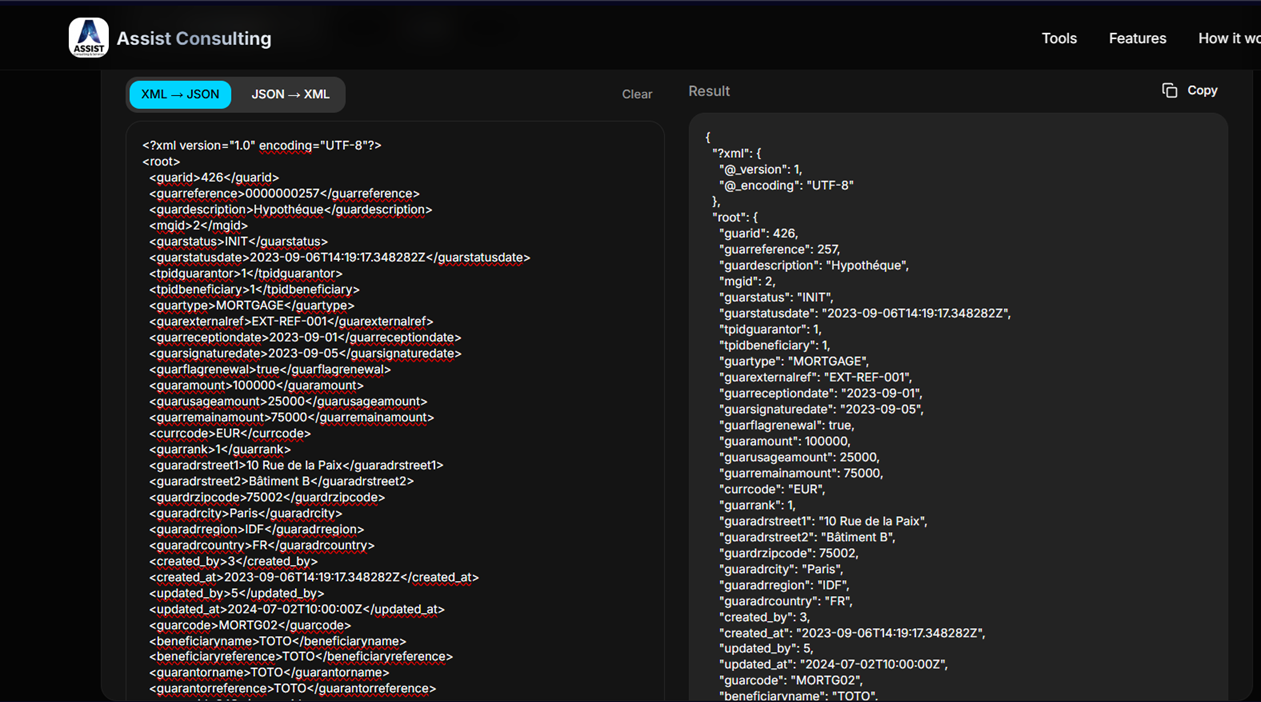Click "guarreference": 257 in the result
1261x702 pixels.
point(779,249)
